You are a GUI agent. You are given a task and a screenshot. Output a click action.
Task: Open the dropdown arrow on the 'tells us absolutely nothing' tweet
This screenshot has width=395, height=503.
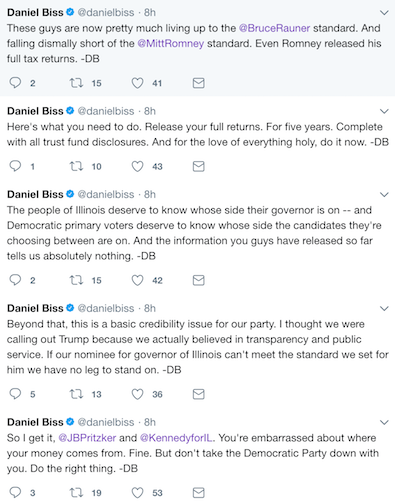click(384, 195)
